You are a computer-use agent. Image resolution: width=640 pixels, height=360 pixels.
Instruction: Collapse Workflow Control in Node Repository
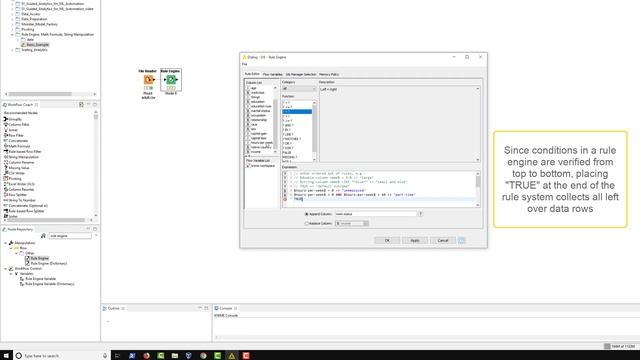point(6,269)
